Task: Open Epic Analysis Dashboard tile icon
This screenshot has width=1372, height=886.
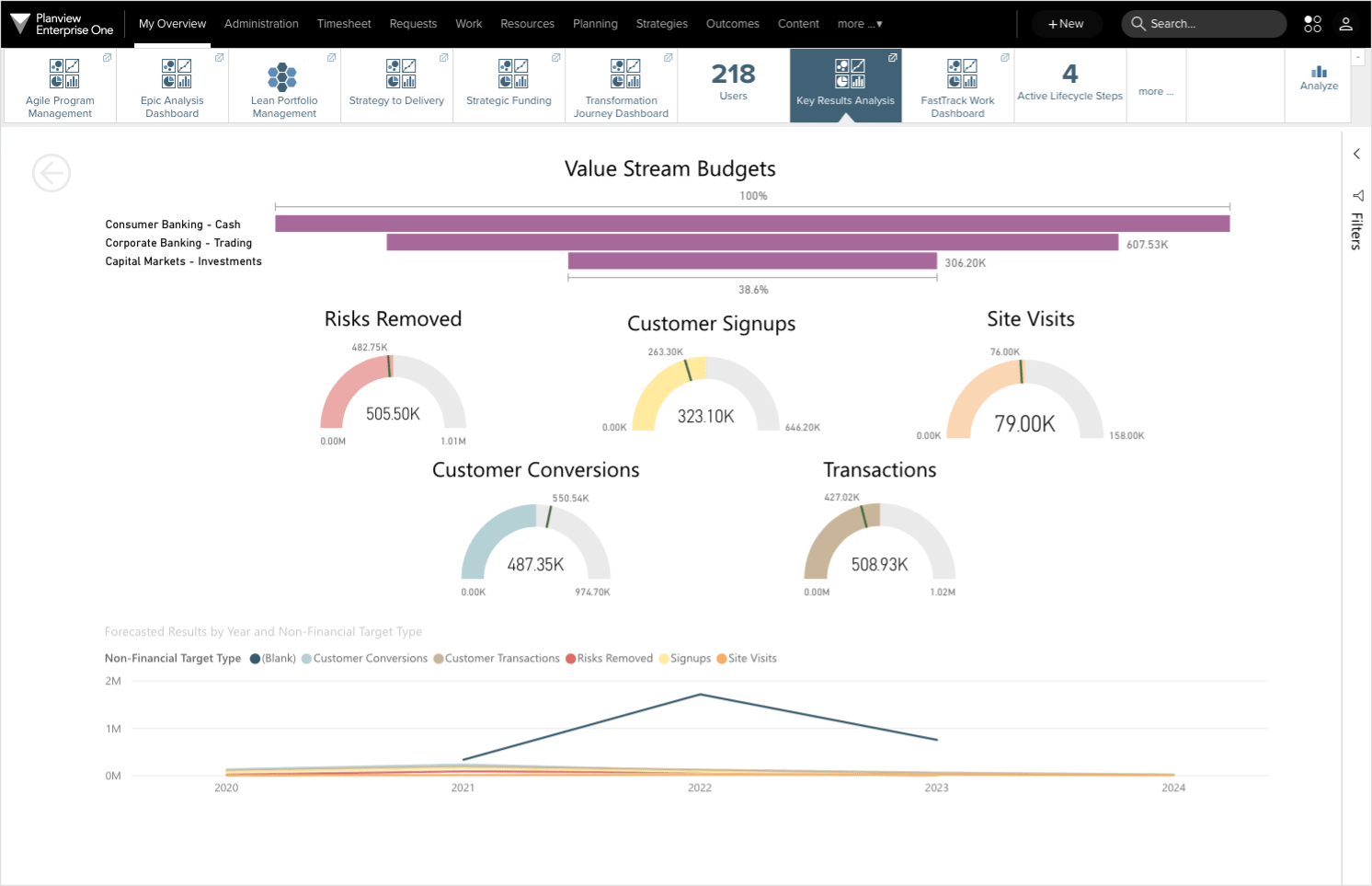Action: coord(177,73)
